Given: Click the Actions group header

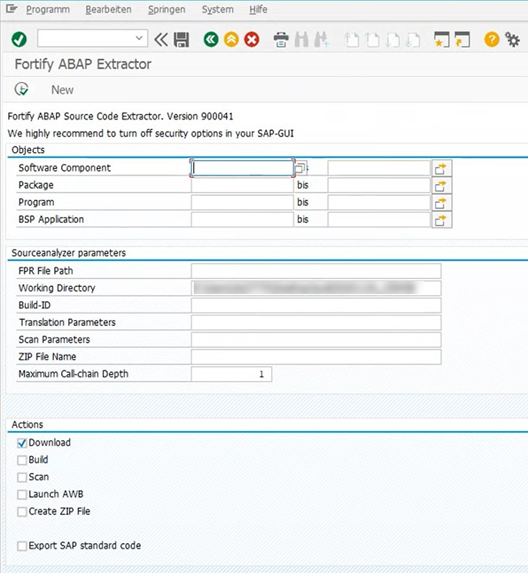Looking at the screenshot, I should (27, 425).
